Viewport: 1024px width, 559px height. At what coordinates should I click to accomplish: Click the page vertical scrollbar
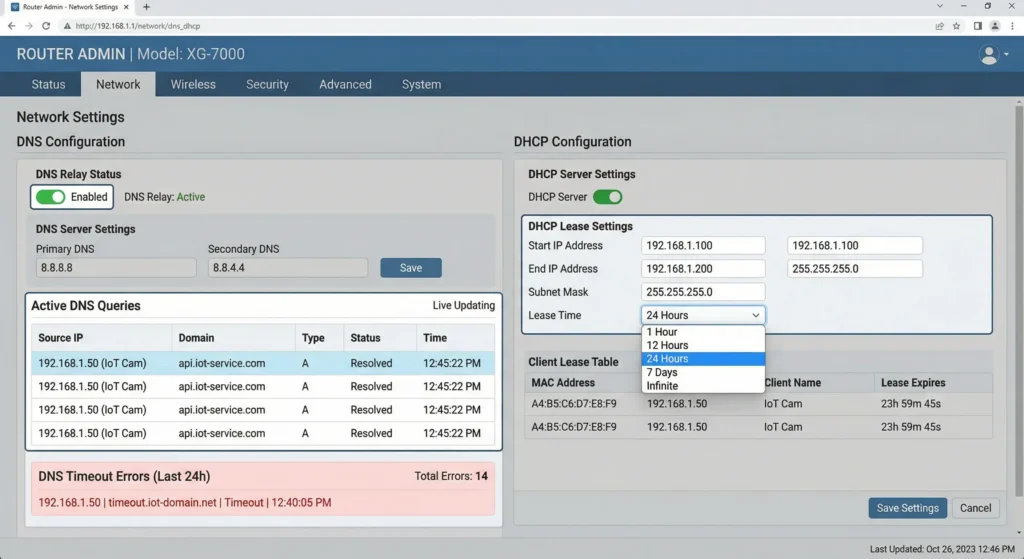point(1019,300)
